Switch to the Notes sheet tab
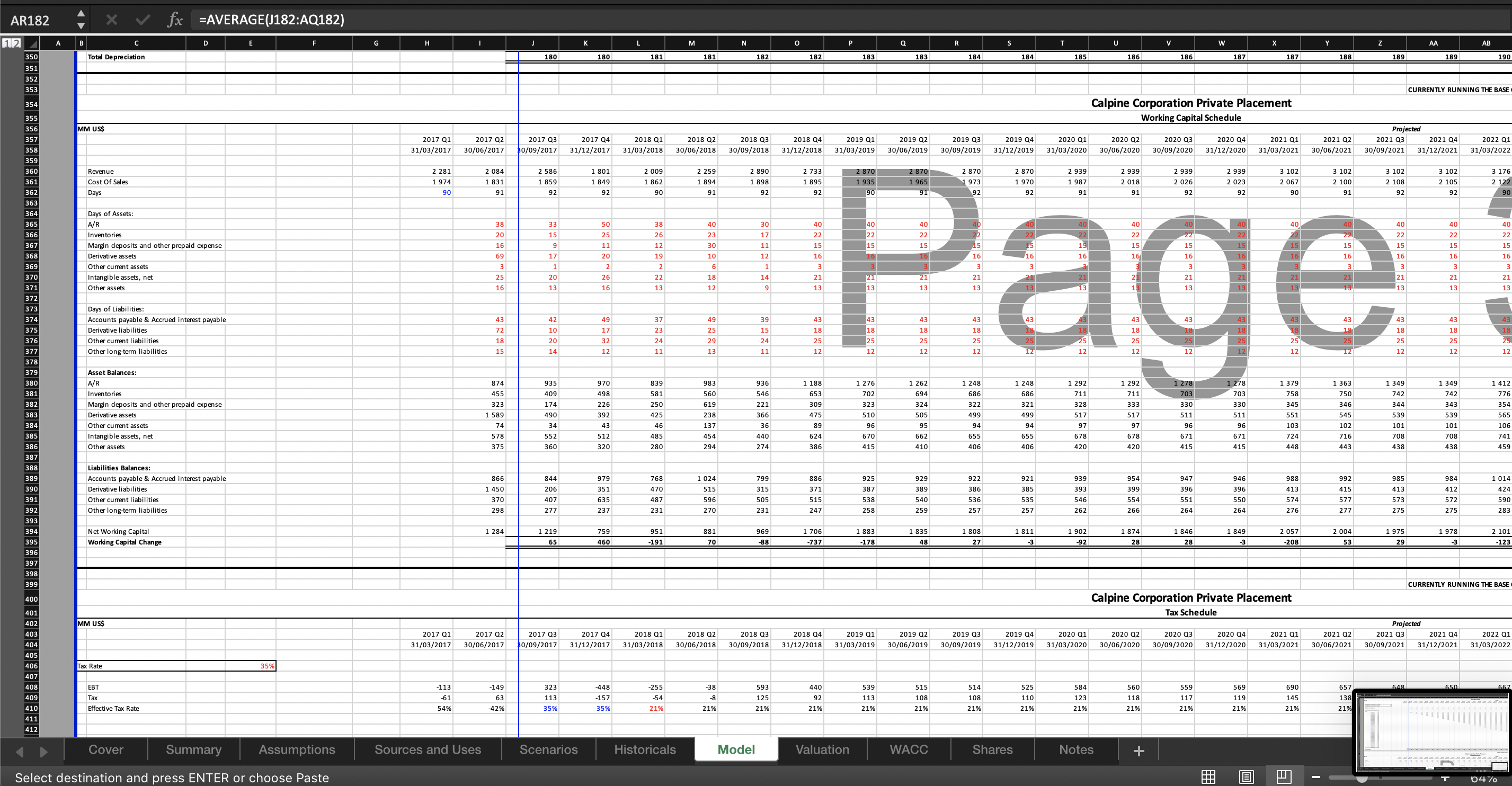This screenshot has height=786, width=1512. (1077, 749)
